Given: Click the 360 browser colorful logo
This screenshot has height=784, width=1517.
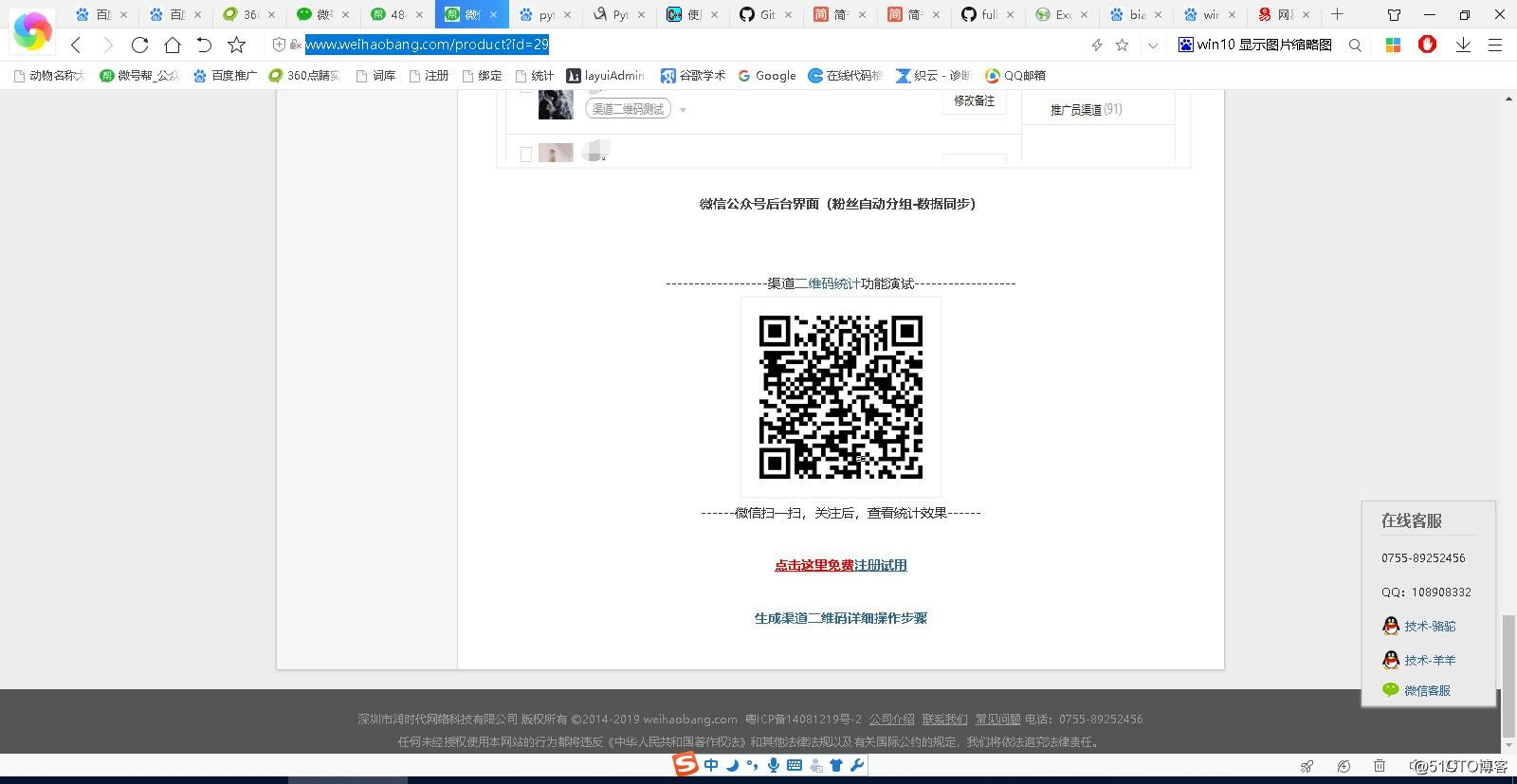Looking at the screenshot, I should [x=33, y=31].
